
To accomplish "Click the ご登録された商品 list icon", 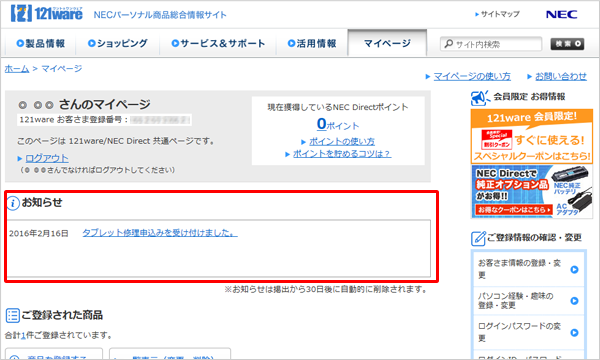I will pos(13,315).
